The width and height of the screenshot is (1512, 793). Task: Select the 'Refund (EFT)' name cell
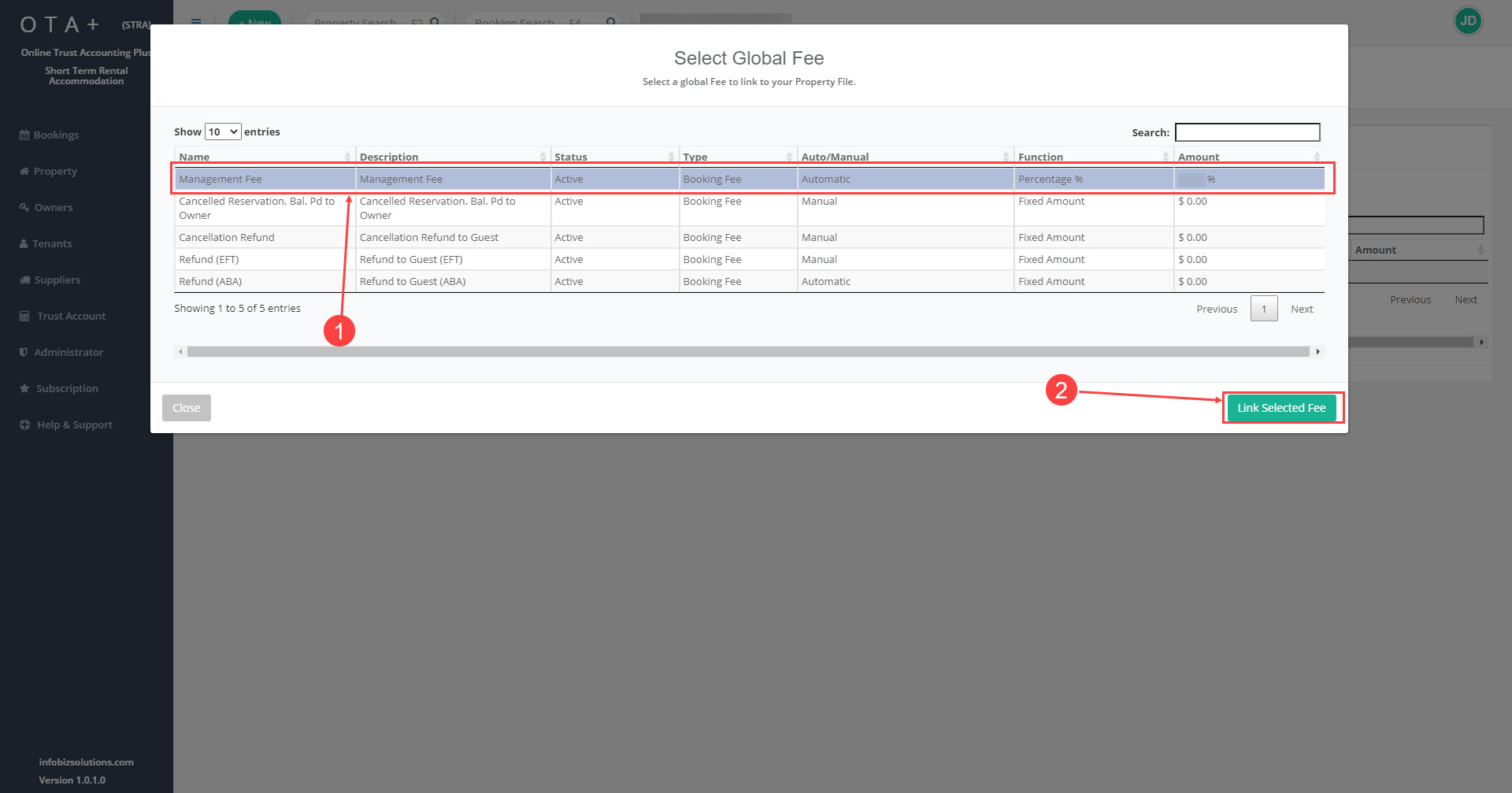click(x=265, y=260)
